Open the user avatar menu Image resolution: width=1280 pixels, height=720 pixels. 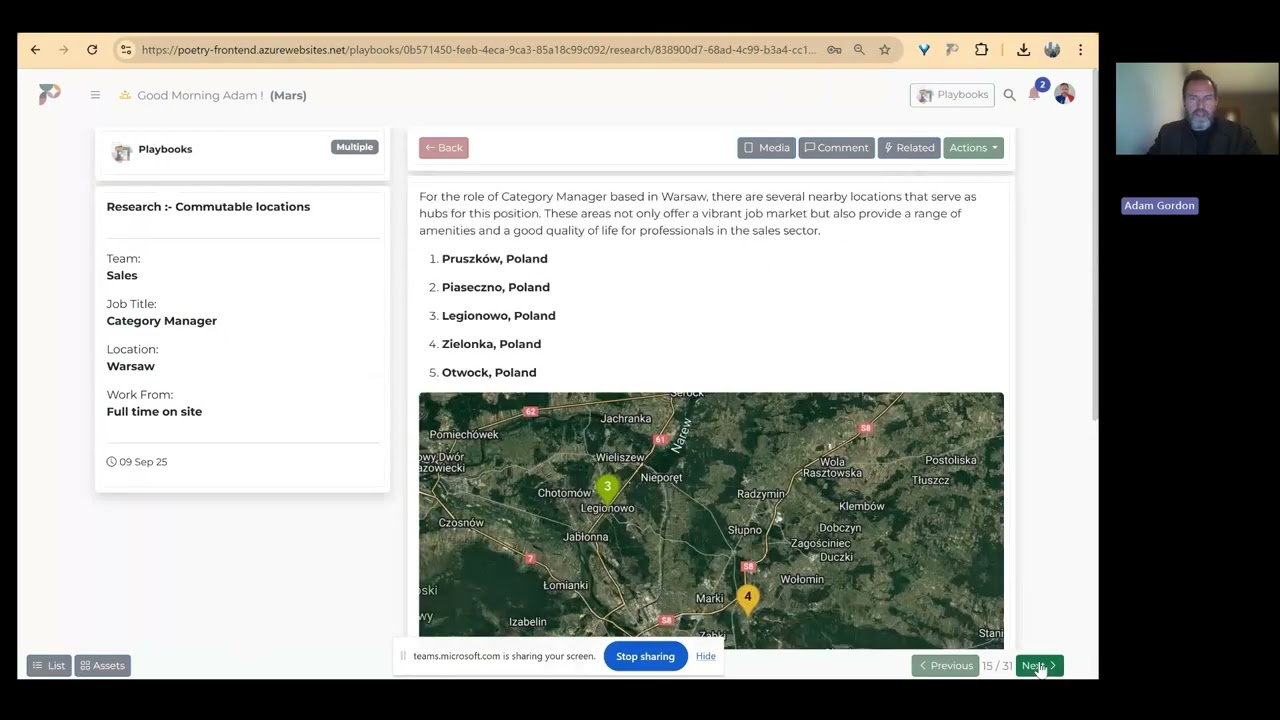pos(1064,94)
